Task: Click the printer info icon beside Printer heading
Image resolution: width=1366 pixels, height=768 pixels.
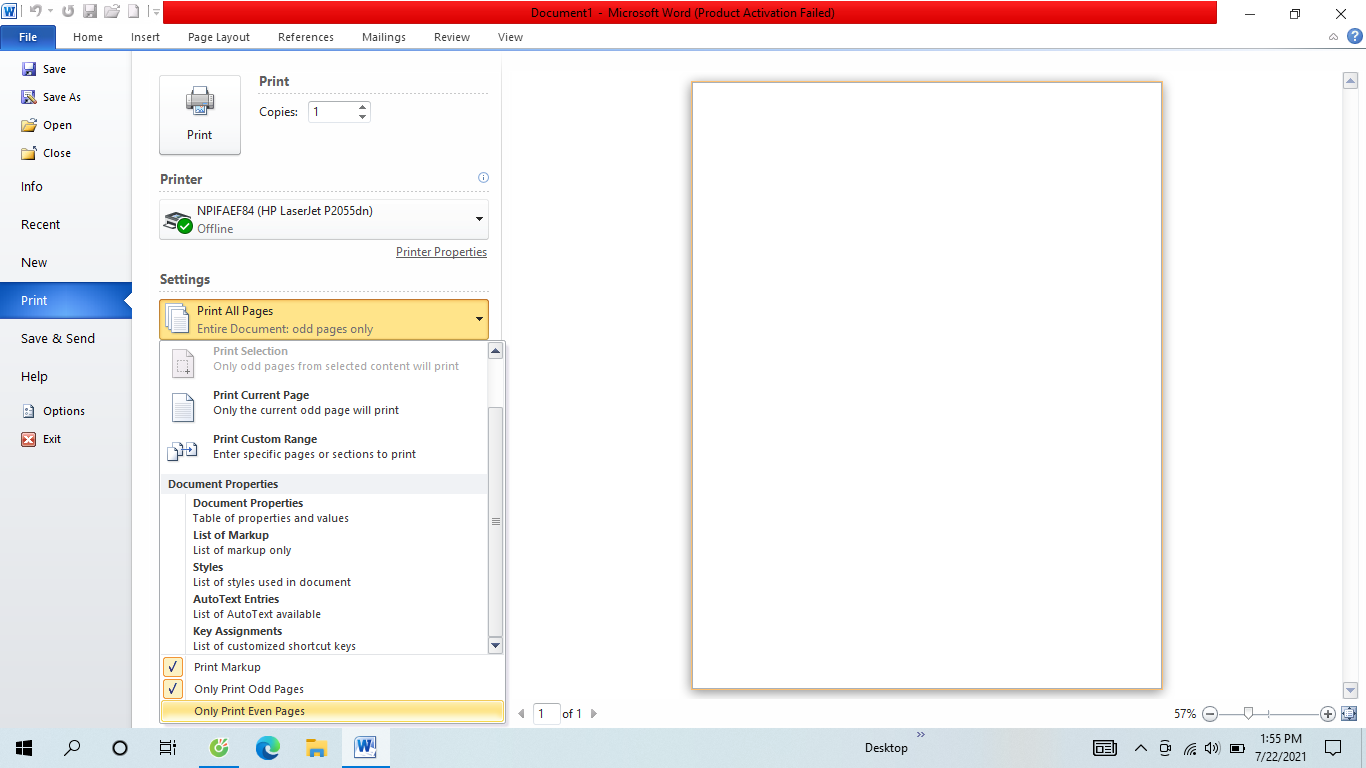Action: coord(484,178)
